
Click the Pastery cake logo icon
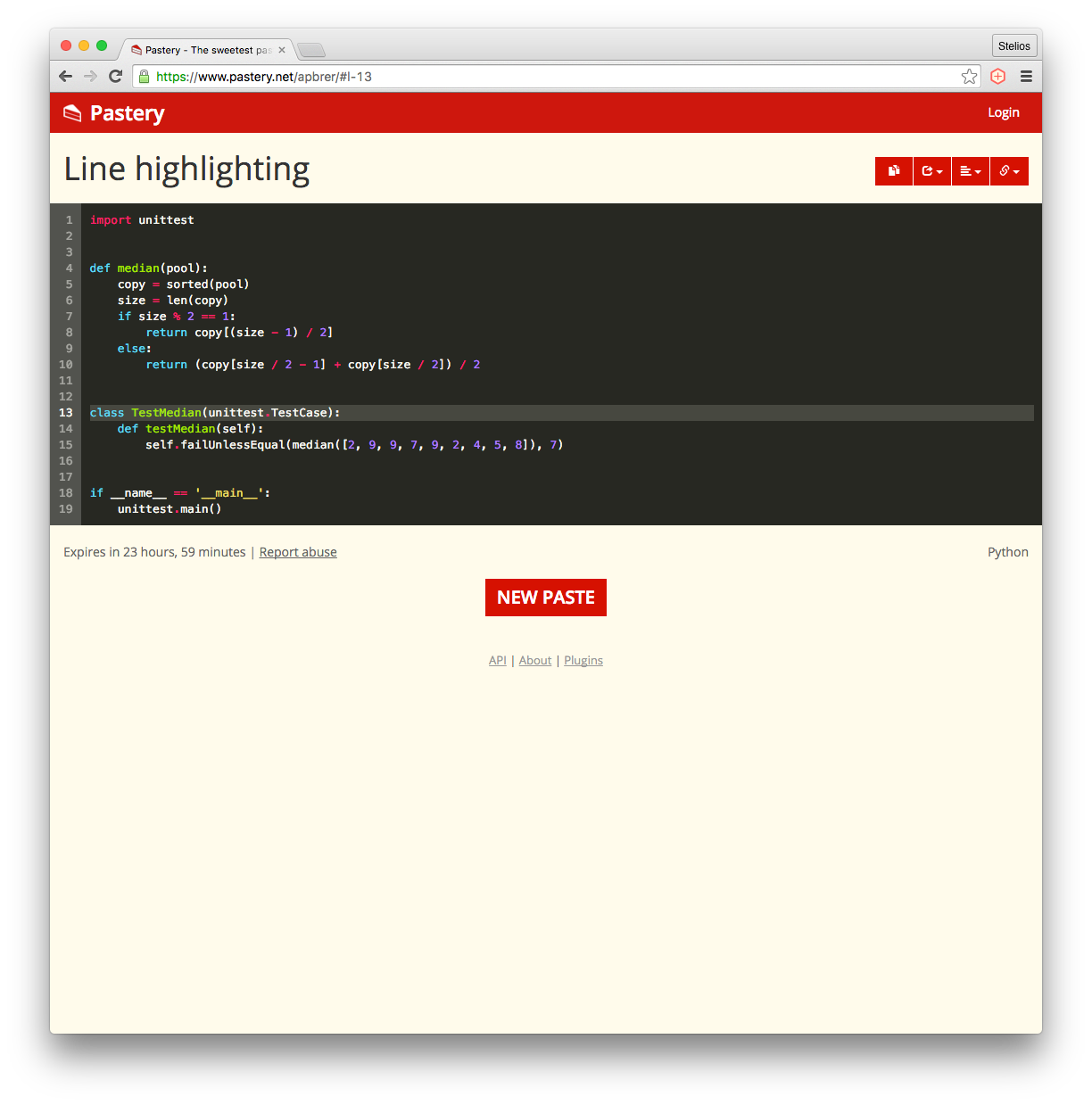pyautogui.click(x=72, y=113)
